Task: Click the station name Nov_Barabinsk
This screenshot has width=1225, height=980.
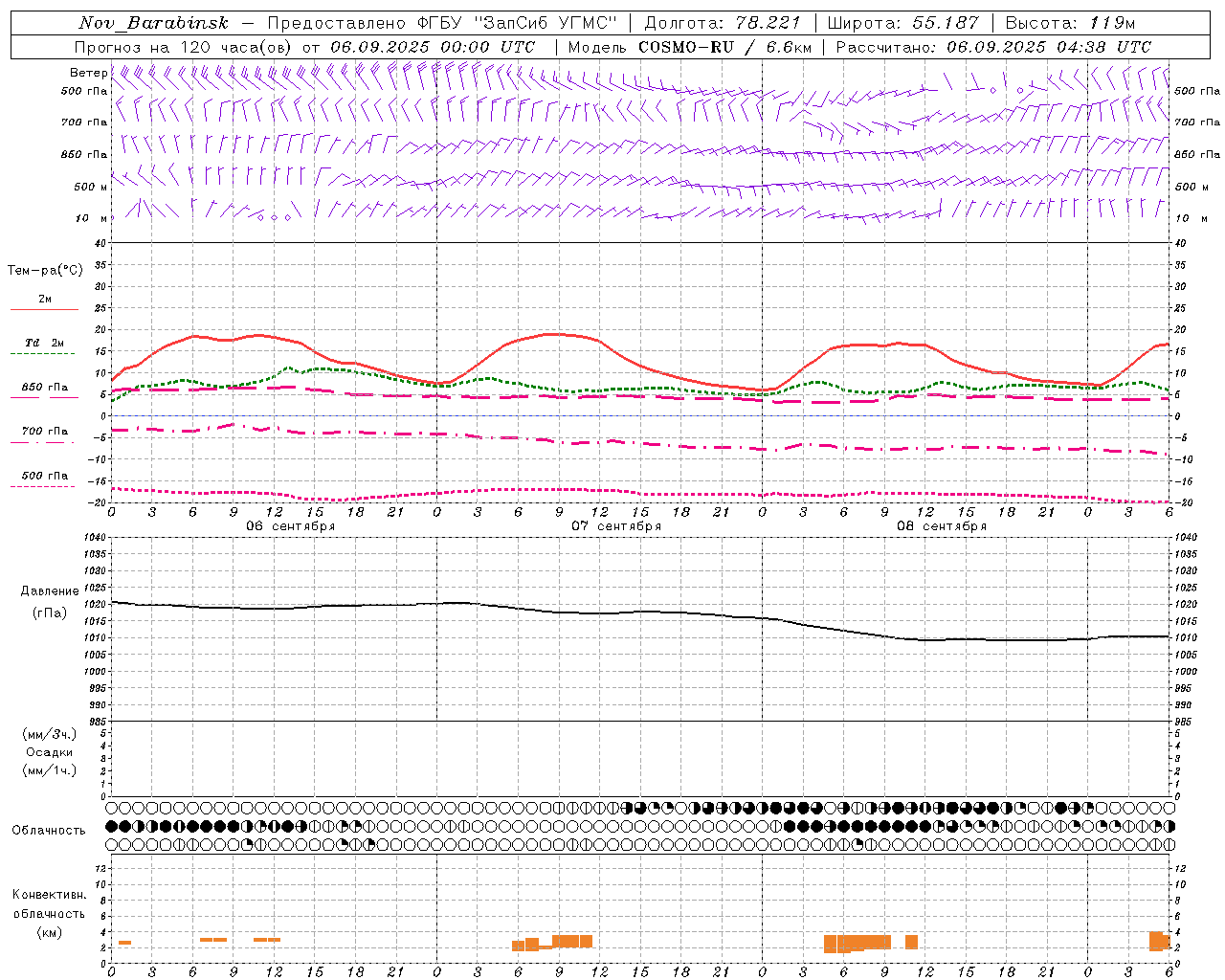Action: tap(154, 23)
